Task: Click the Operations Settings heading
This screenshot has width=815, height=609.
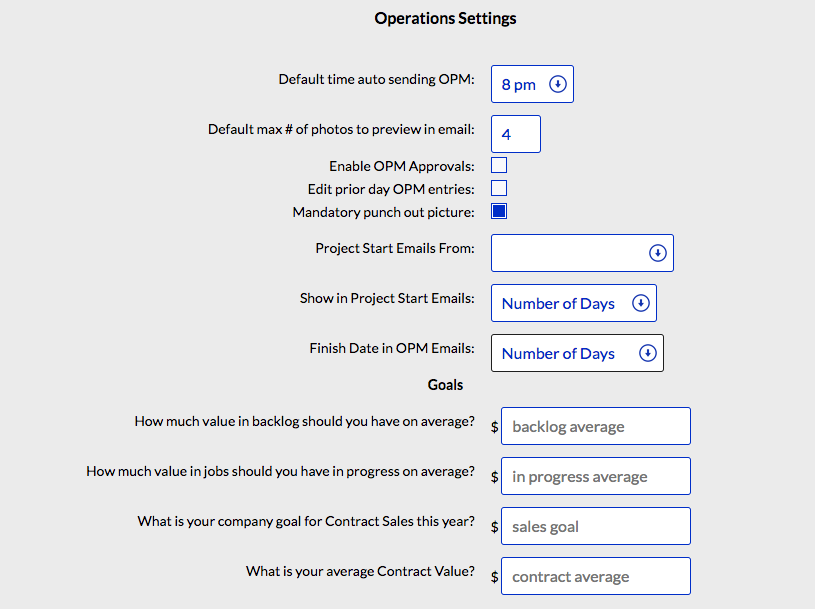Action: [445, 19]
